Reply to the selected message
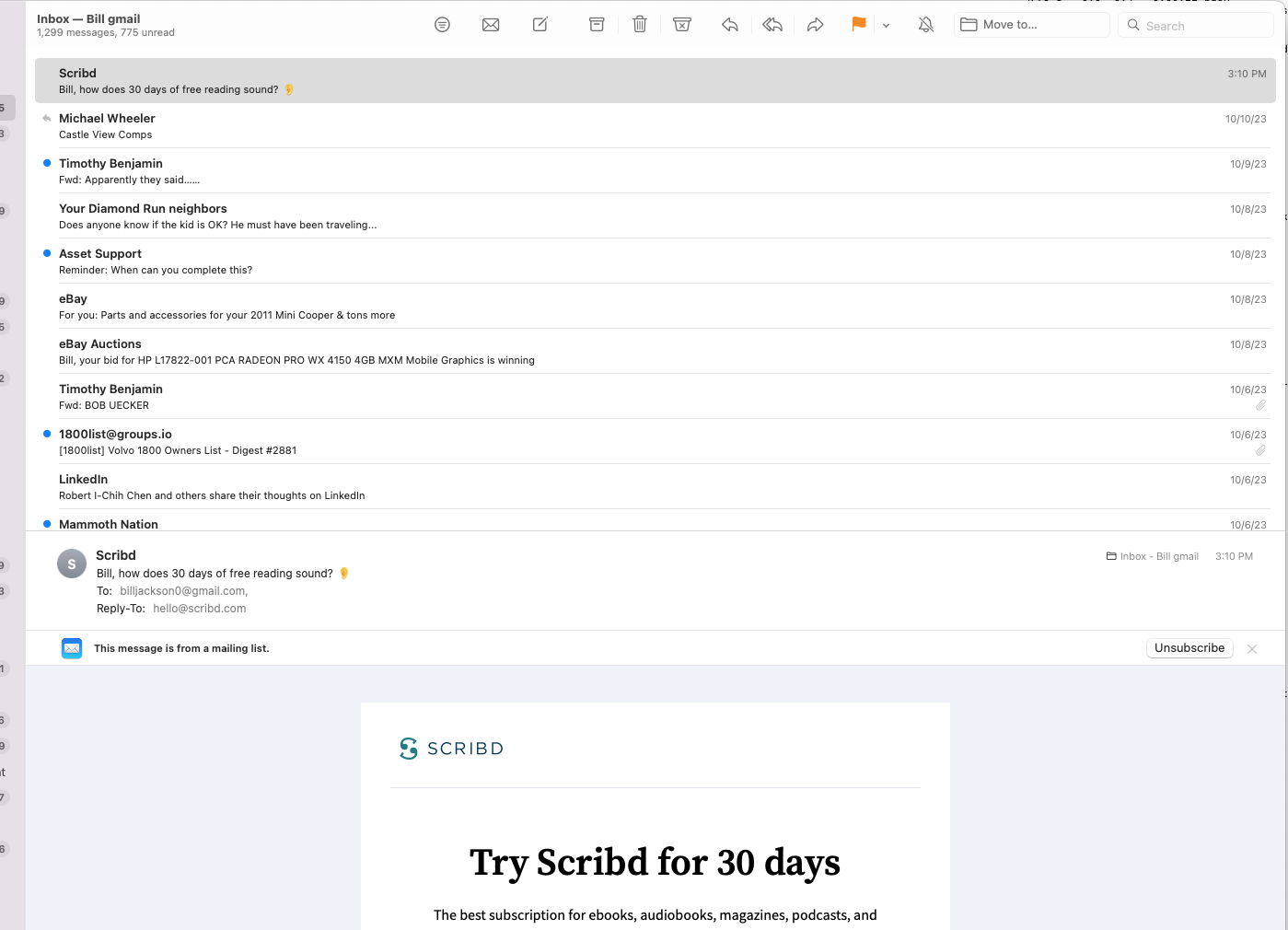 tap(730, 25)
